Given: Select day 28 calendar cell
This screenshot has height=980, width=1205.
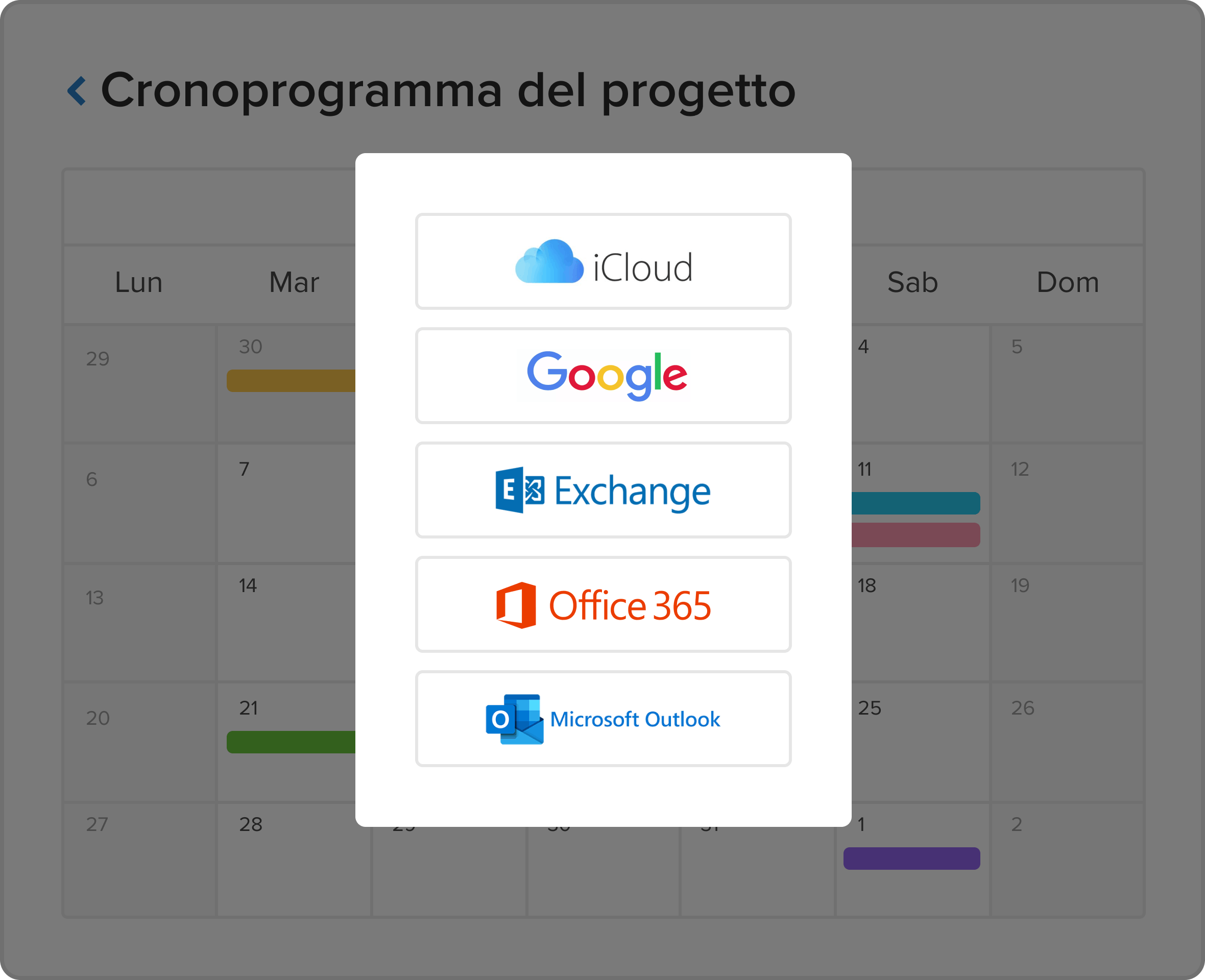Looking at the screenshot, I should [294, 859].
